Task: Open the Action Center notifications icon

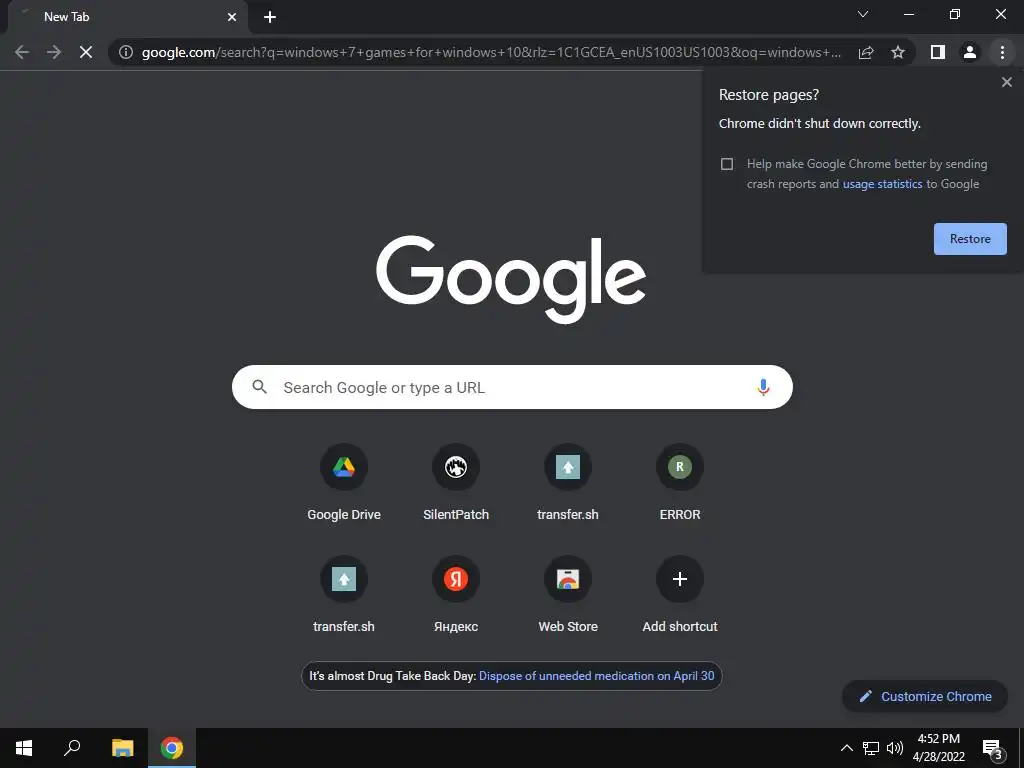Action: 992,748
